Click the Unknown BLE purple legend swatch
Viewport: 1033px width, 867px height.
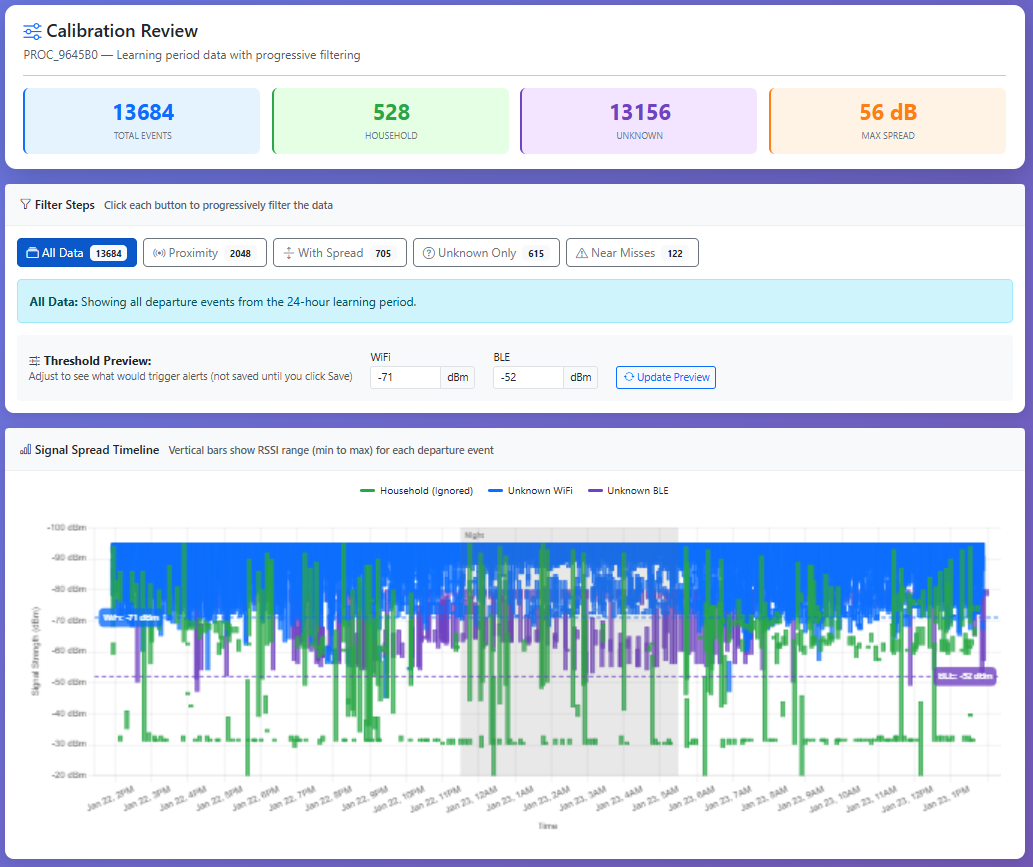(595, 491)
